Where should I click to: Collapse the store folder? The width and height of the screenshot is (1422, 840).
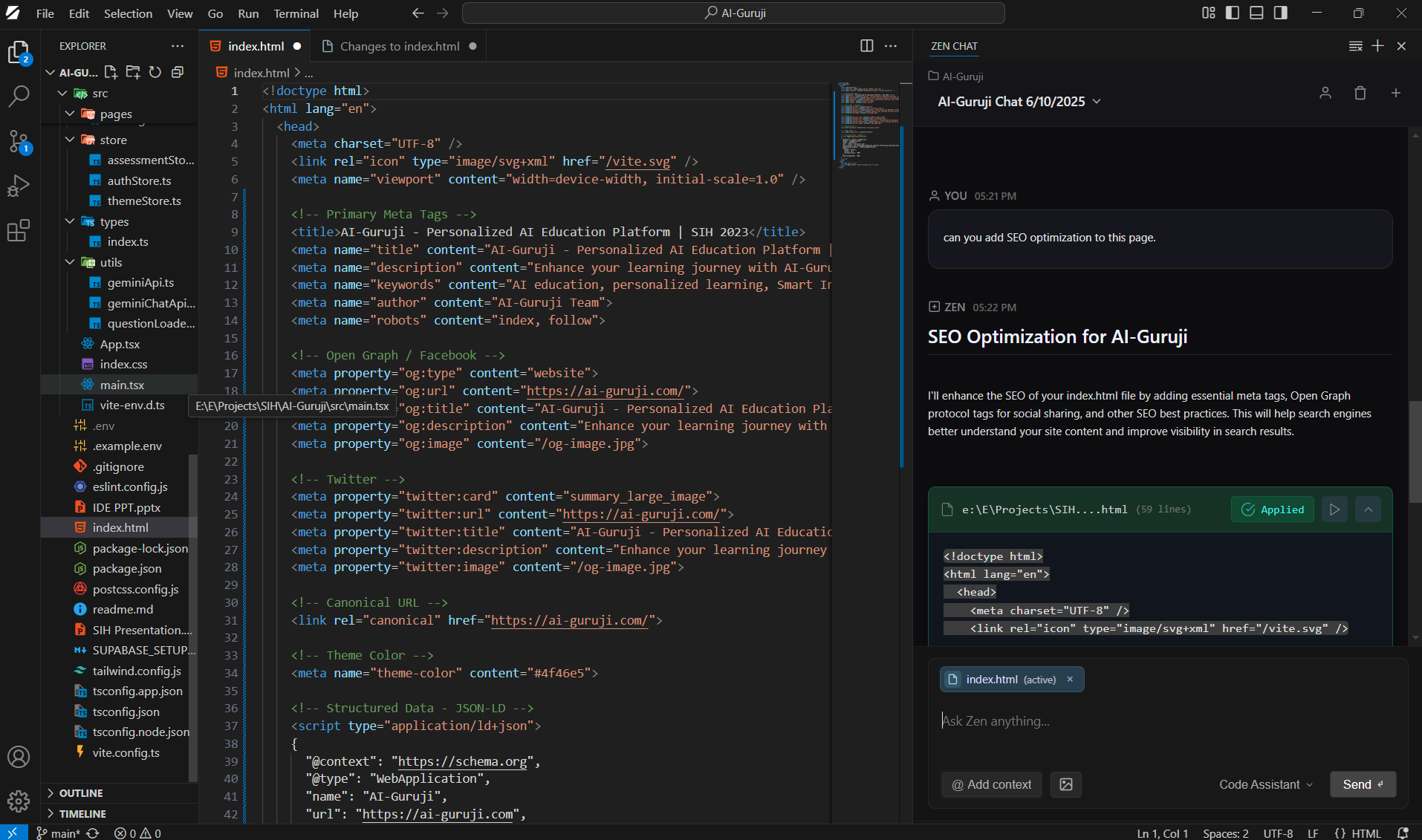[70, 140]
